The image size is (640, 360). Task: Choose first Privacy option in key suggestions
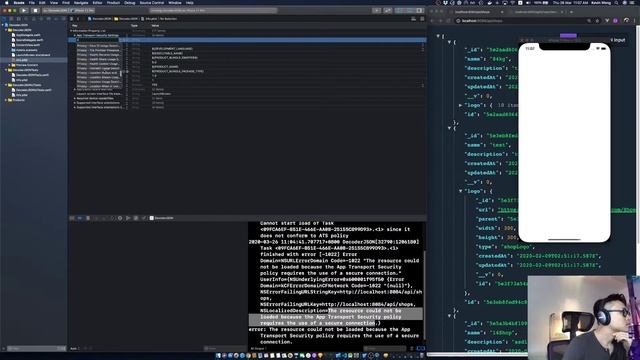point(98,46)
